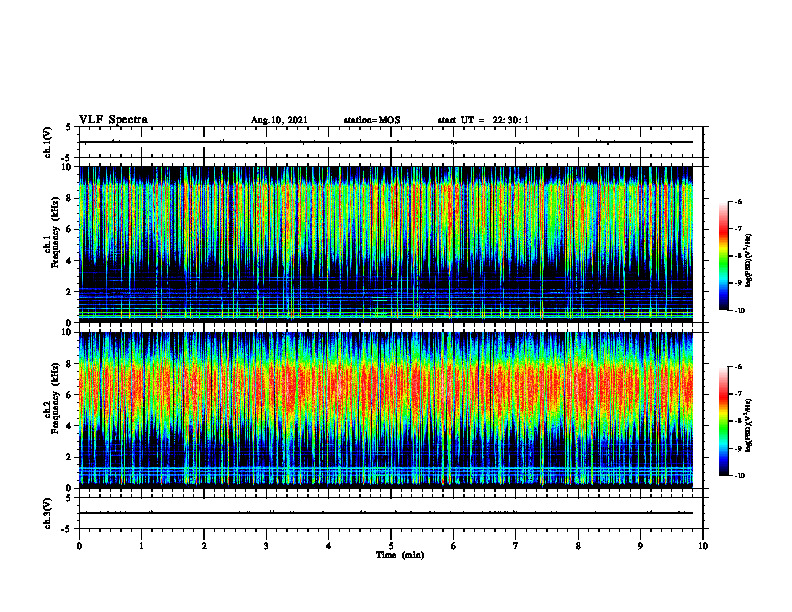Click the ch.2 spectrogram color scale bar
The height and width of the screenshot is (612, 792).
723,421
